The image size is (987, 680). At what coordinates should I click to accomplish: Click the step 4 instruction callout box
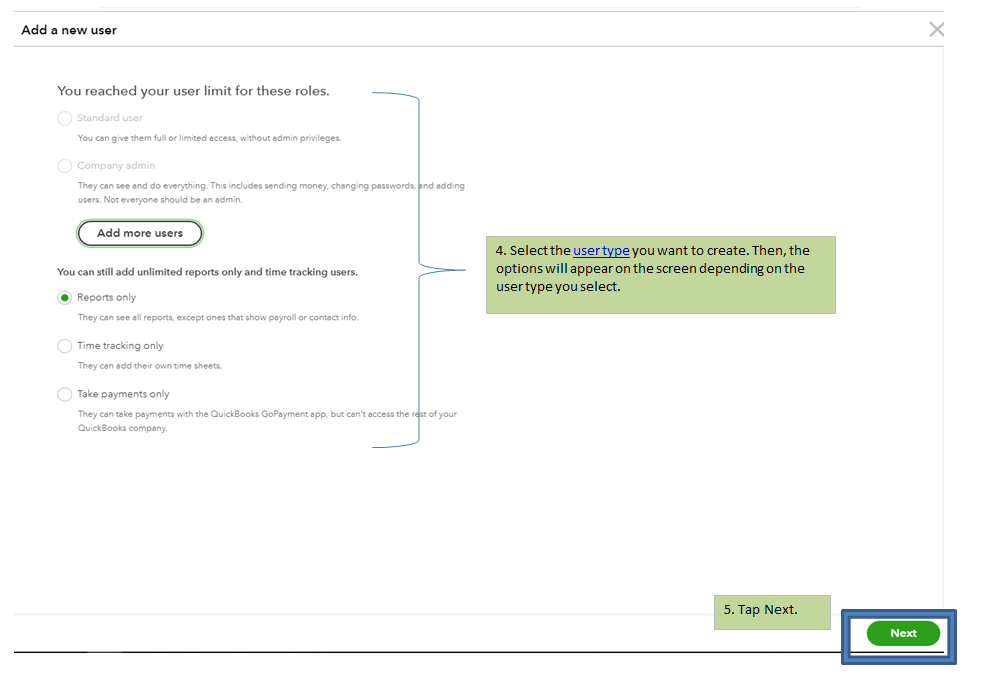(x=660, y=275)
